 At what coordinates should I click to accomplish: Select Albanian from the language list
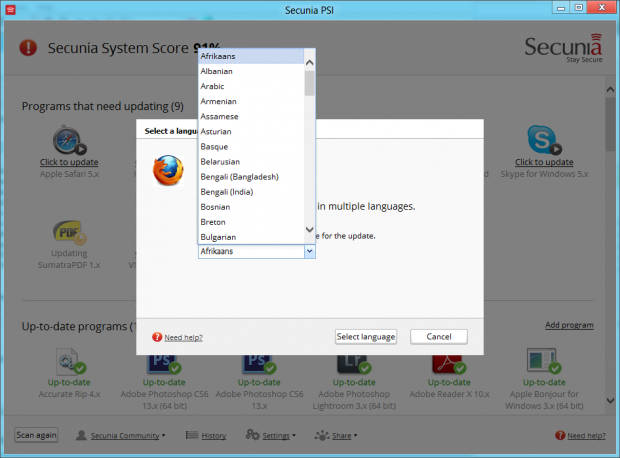click(220, 72)
